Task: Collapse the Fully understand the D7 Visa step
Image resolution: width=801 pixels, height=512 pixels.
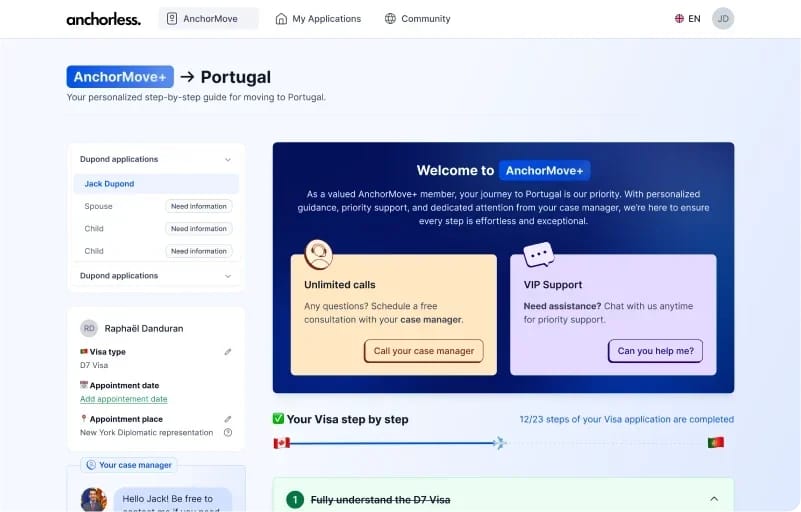Action: [x=714, y=499]
